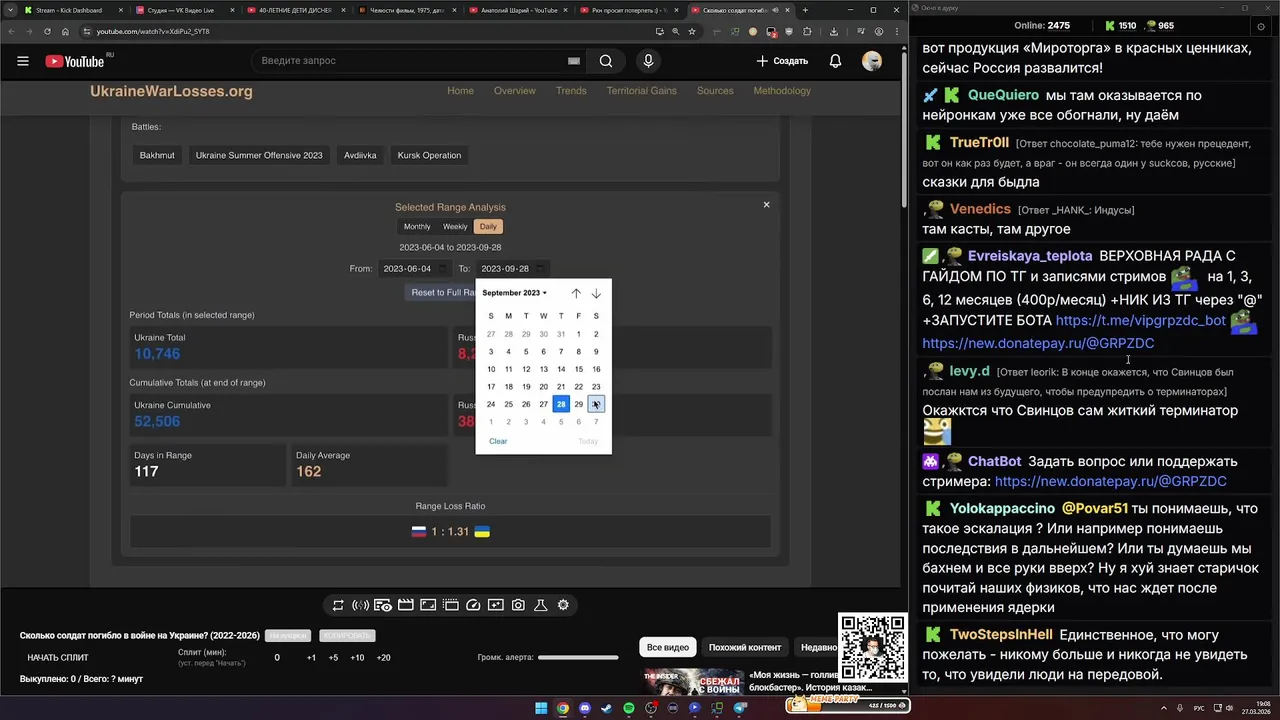Open the Home menu on UkraineWarLosses site

[460, 91]
